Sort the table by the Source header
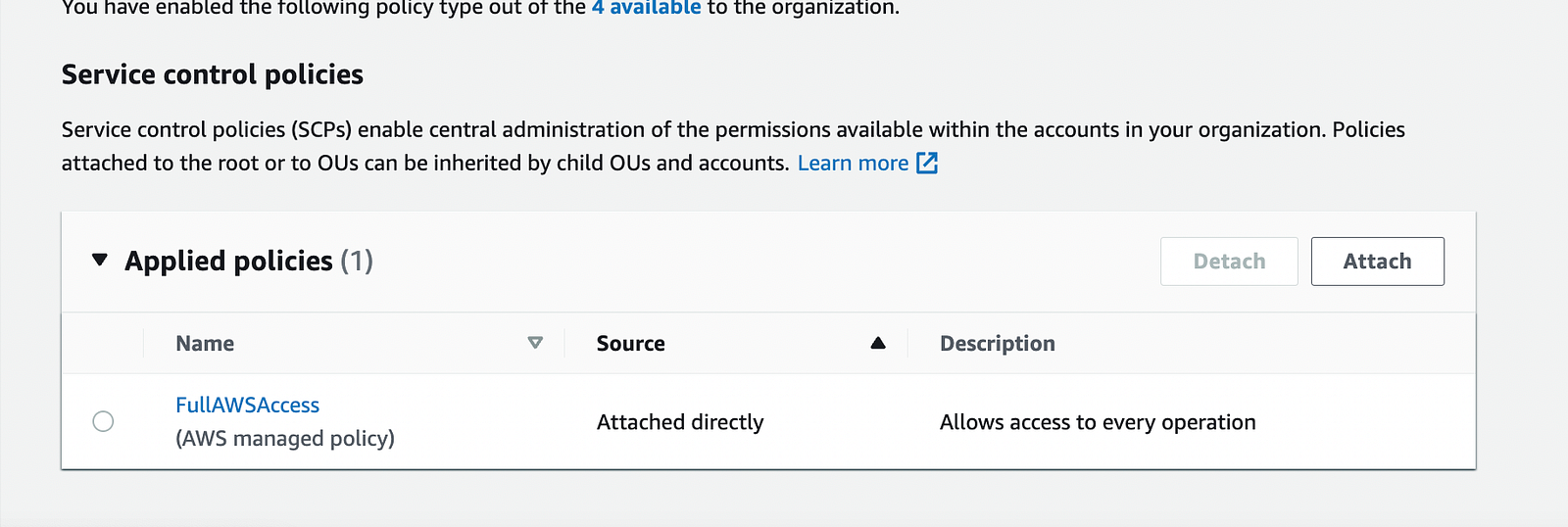1568x527 pixels. 630,343
